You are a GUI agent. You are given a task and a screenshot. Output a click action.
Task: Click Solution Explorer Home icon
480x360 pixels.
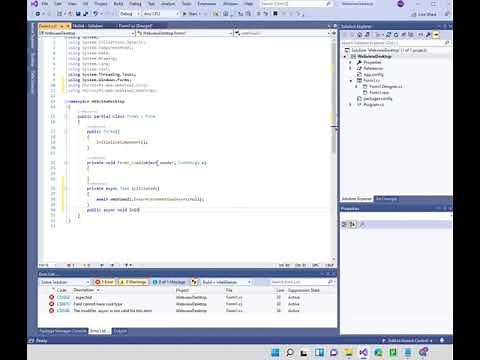(359, 35)
